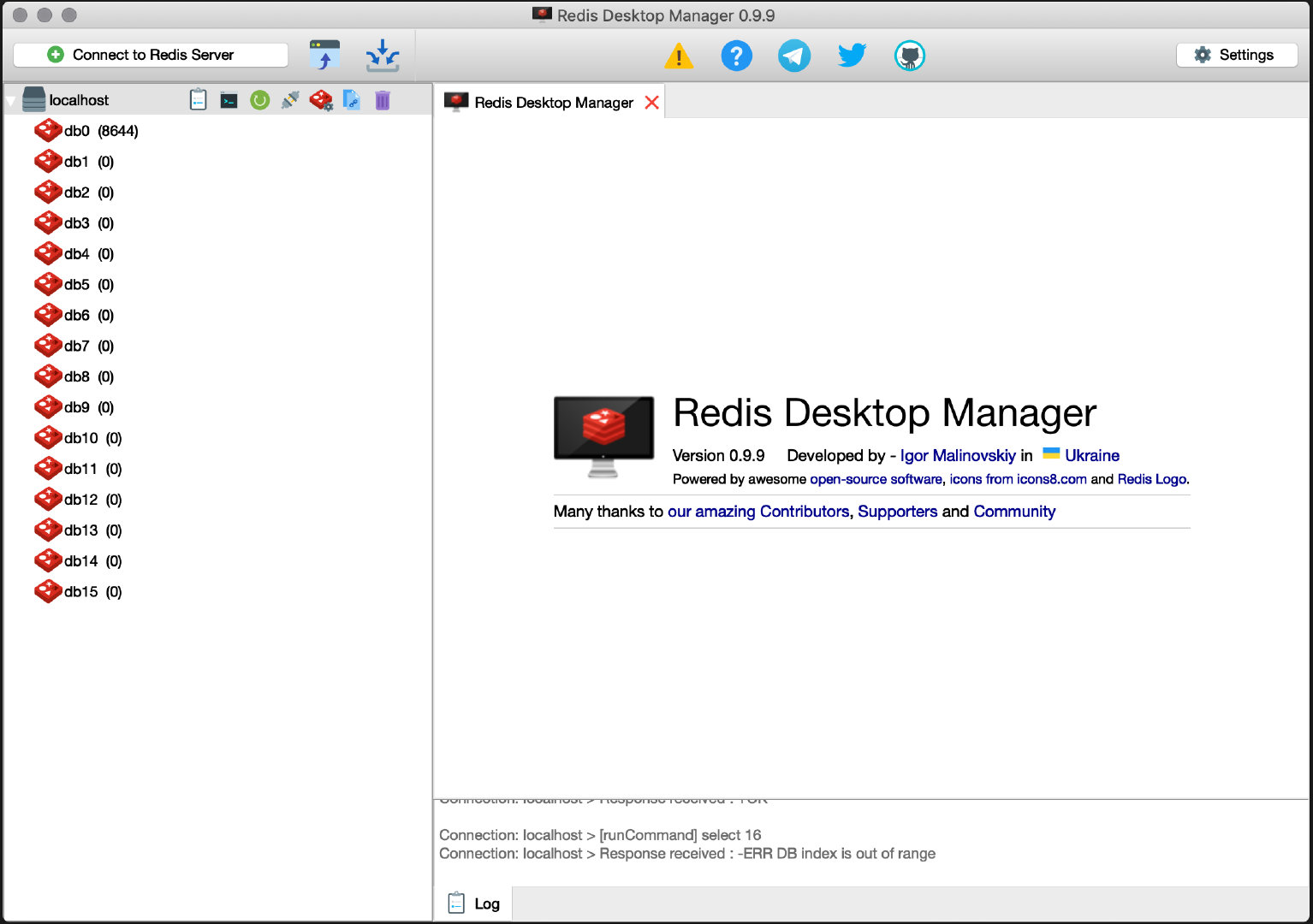Screen dimensions: 1313x924
Task: Click the Redis monitor logo image
Action: [x=604, y=435]
